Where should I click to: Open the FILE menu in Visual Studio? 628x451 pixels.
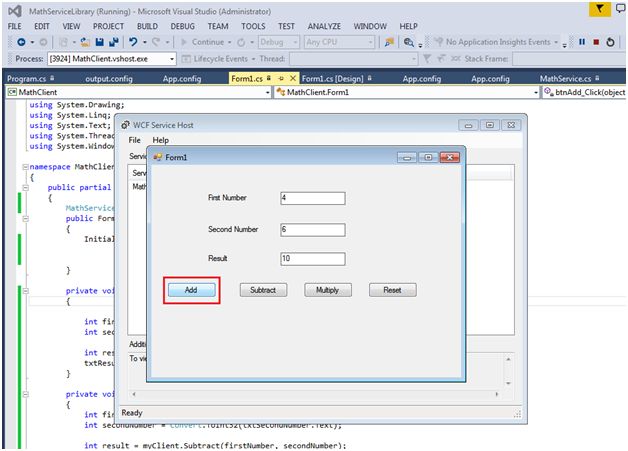point(15,26)
